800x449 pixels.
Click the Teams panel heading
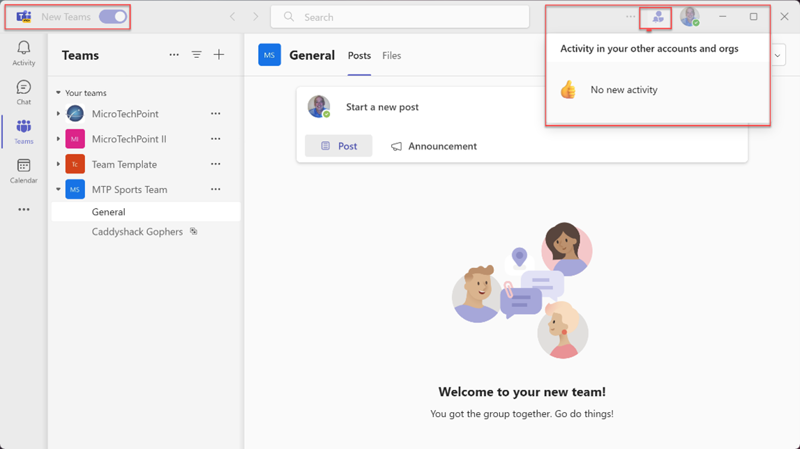click(80, 55)
